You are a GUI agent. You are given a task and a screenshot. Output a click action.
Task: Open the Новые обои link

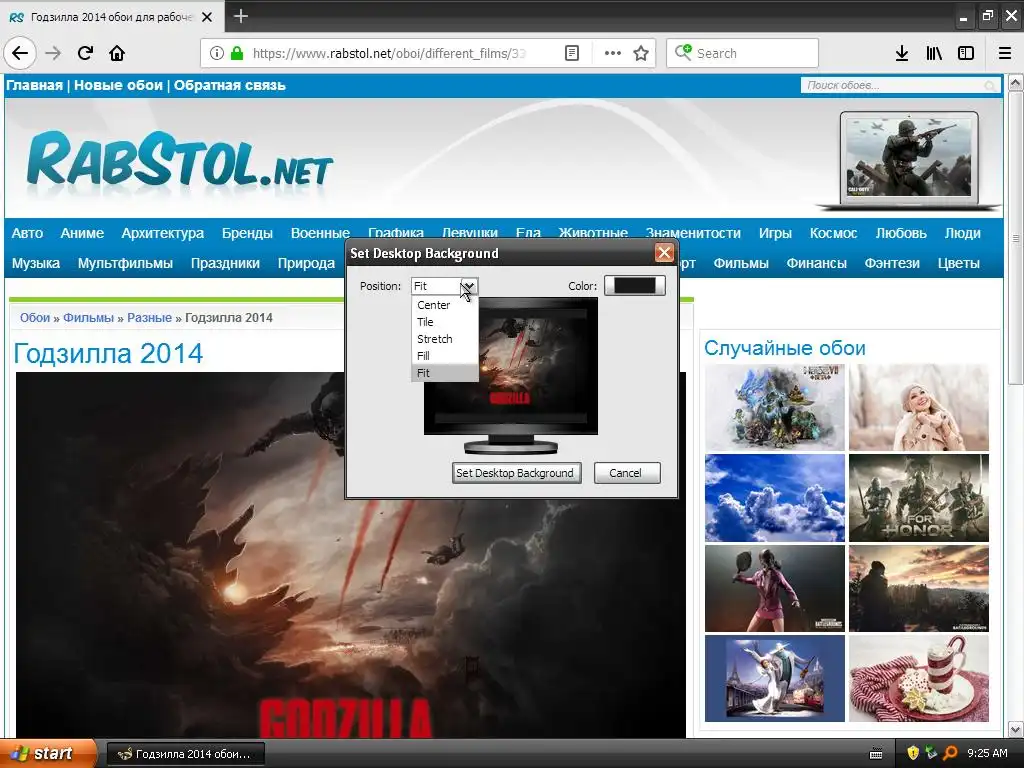coord(118,86)
